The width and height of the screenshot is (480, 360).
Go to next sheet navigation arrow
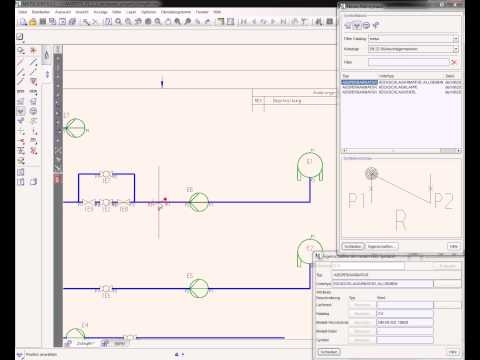point(273,22)
